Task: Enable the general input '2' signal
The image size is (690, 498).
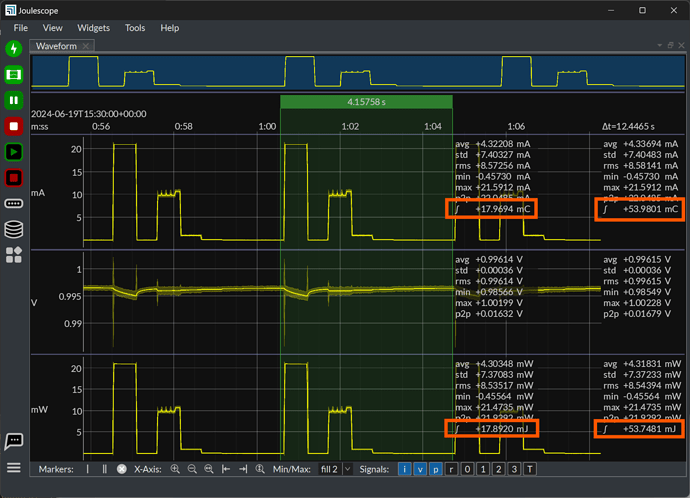Action: 499,469
